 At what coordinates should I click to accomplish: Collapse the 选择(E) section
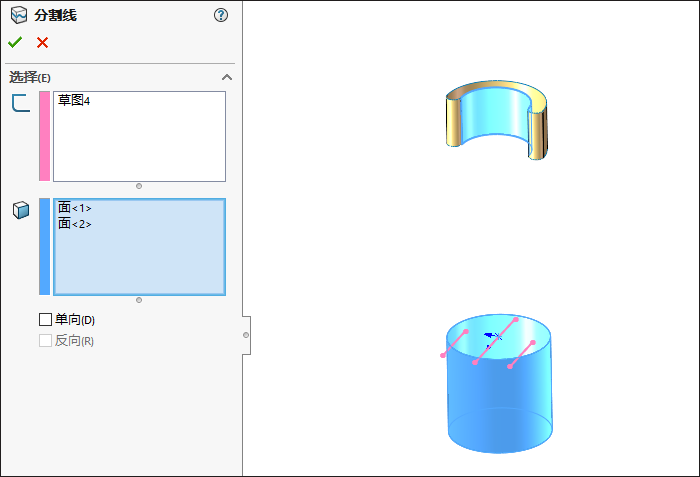tap(227, 77)
